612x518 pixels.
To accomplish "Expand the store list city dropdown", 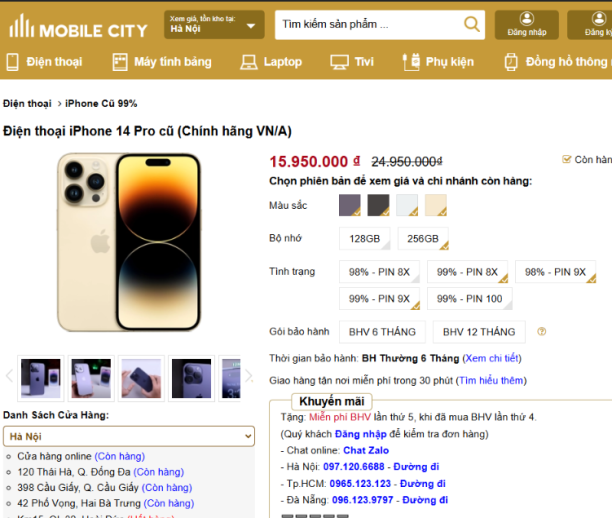I will (128, 437).
